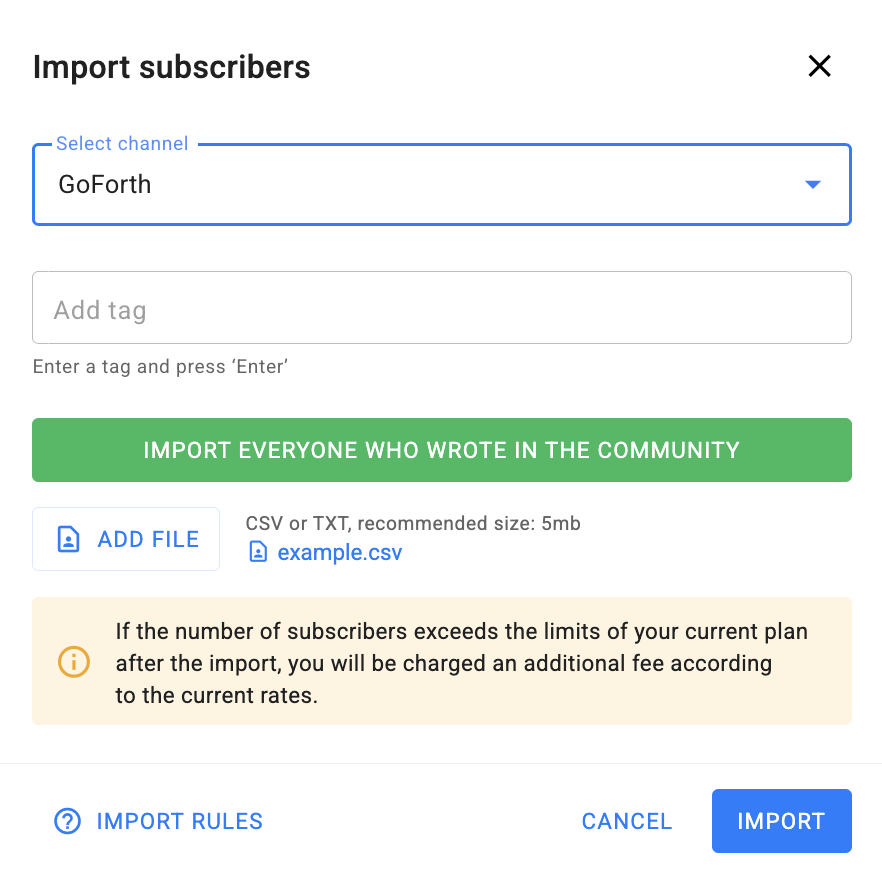
Task: Close the Import subscribers dialog
Action: pyautogui.click(x=819, y=67)
